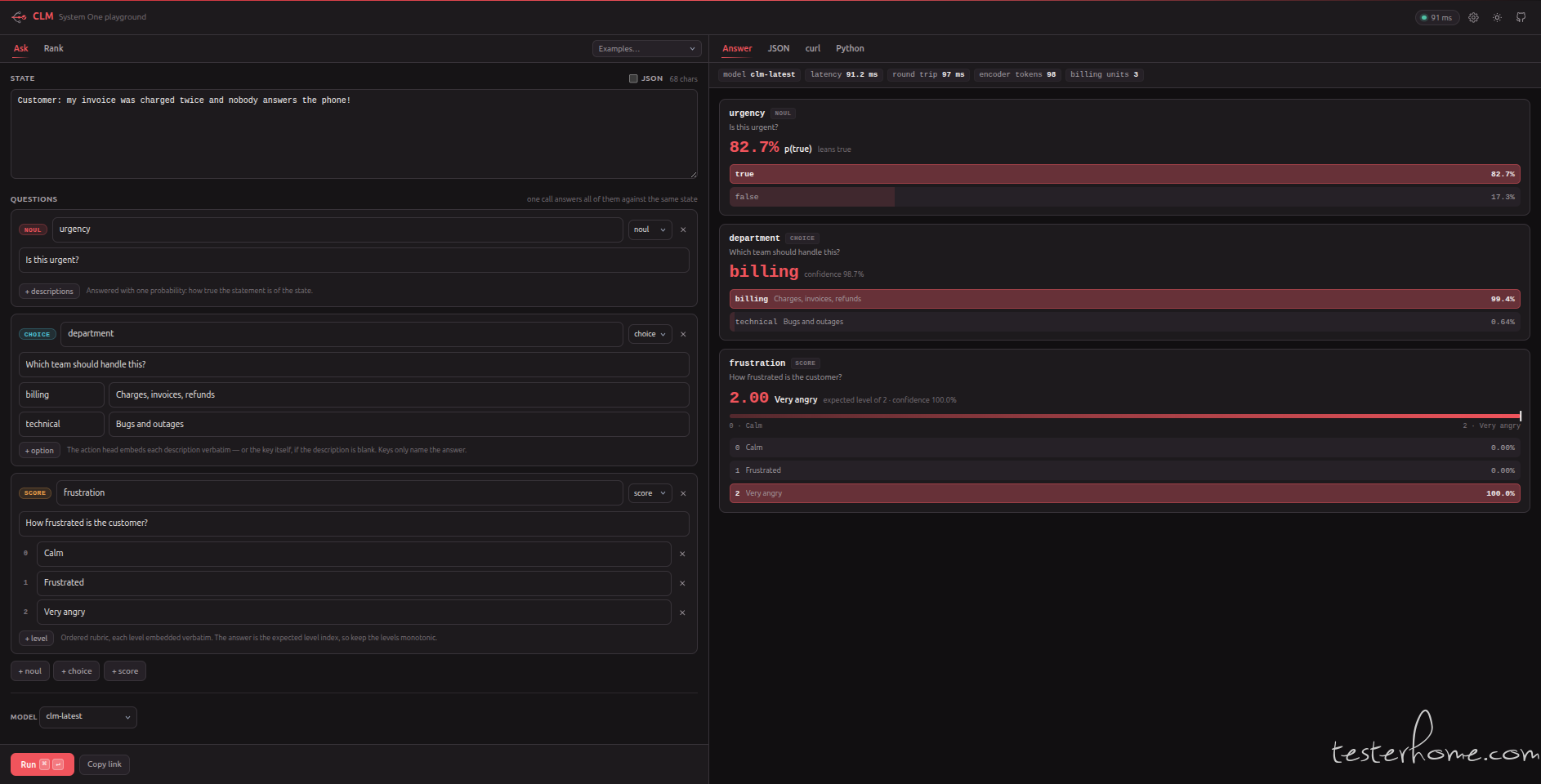Image resolution: width=1541 pixels, height=784 pixels.
Task: Open the GitHub repository icon
Action: point(1521,17)
